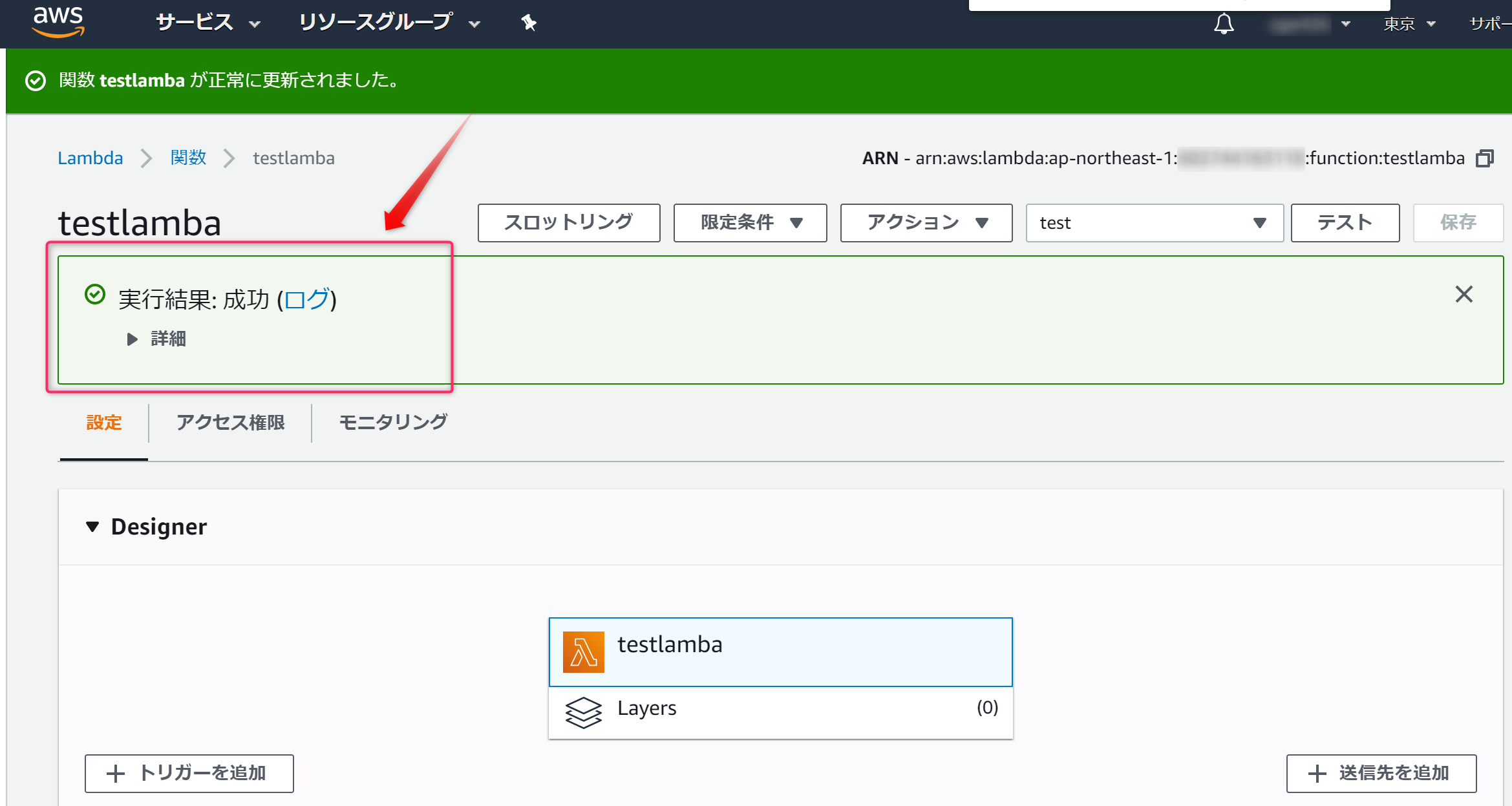
Task: Click the execution success check icon
Action: point(95,295)
